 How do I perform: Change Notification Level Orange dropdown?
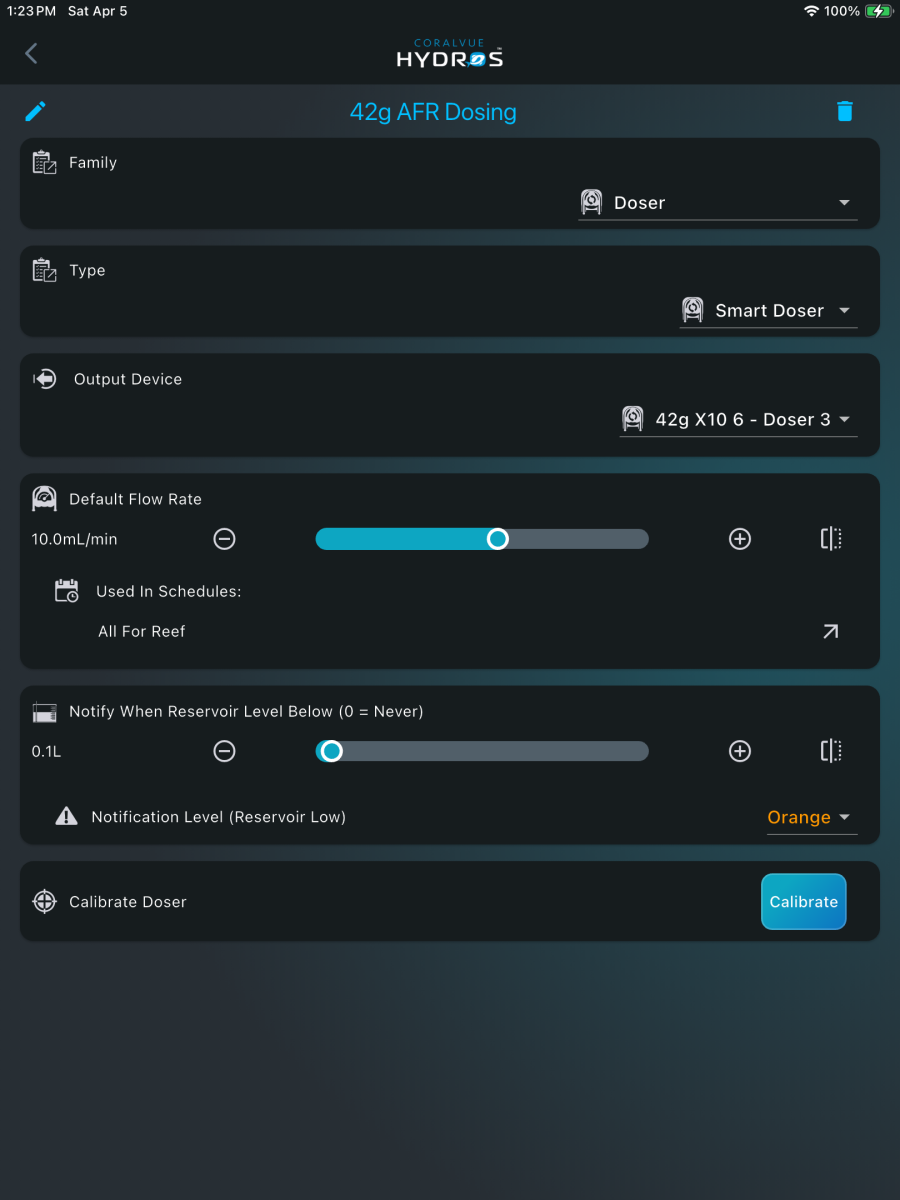click(x=812, y=818)
